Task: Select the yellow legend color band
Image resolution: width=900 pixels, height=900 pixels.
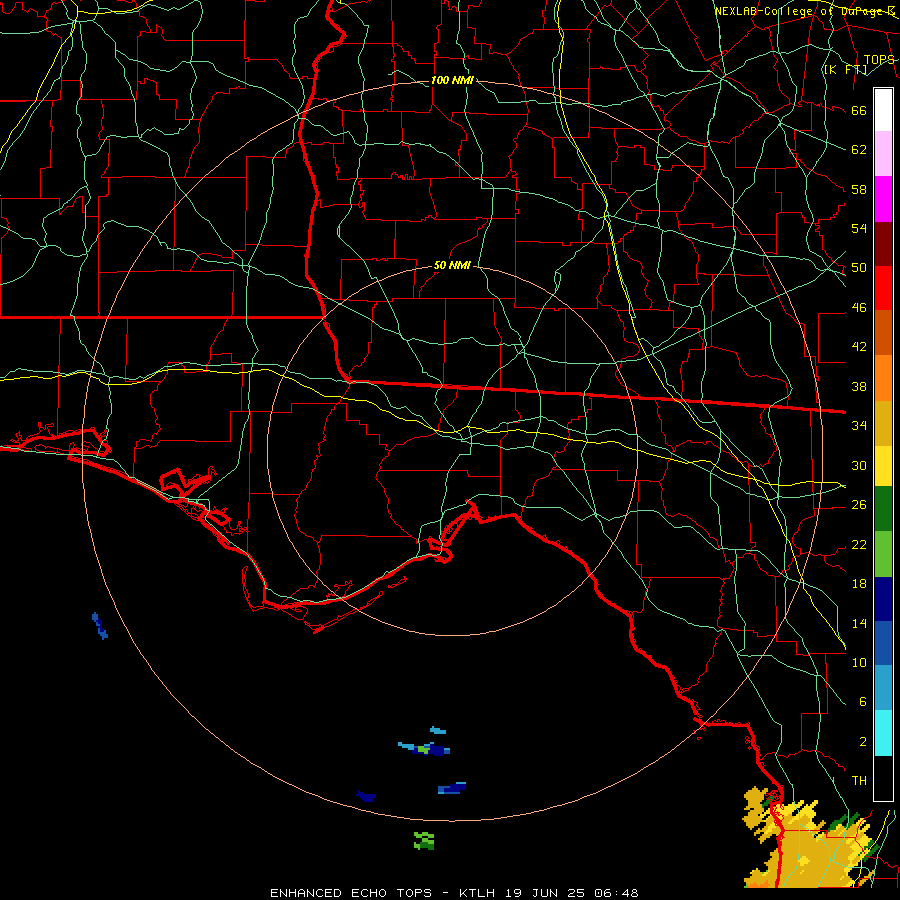Action: [883, 466]
